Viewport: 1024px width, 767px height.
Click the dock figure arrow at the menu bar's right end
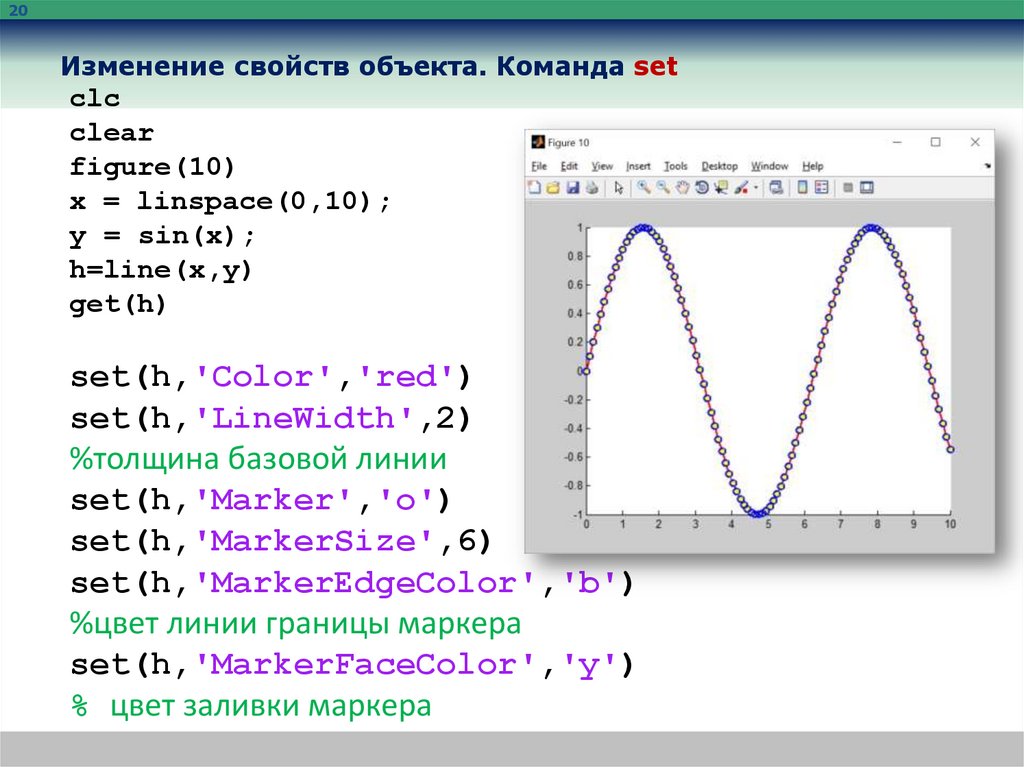987,166
